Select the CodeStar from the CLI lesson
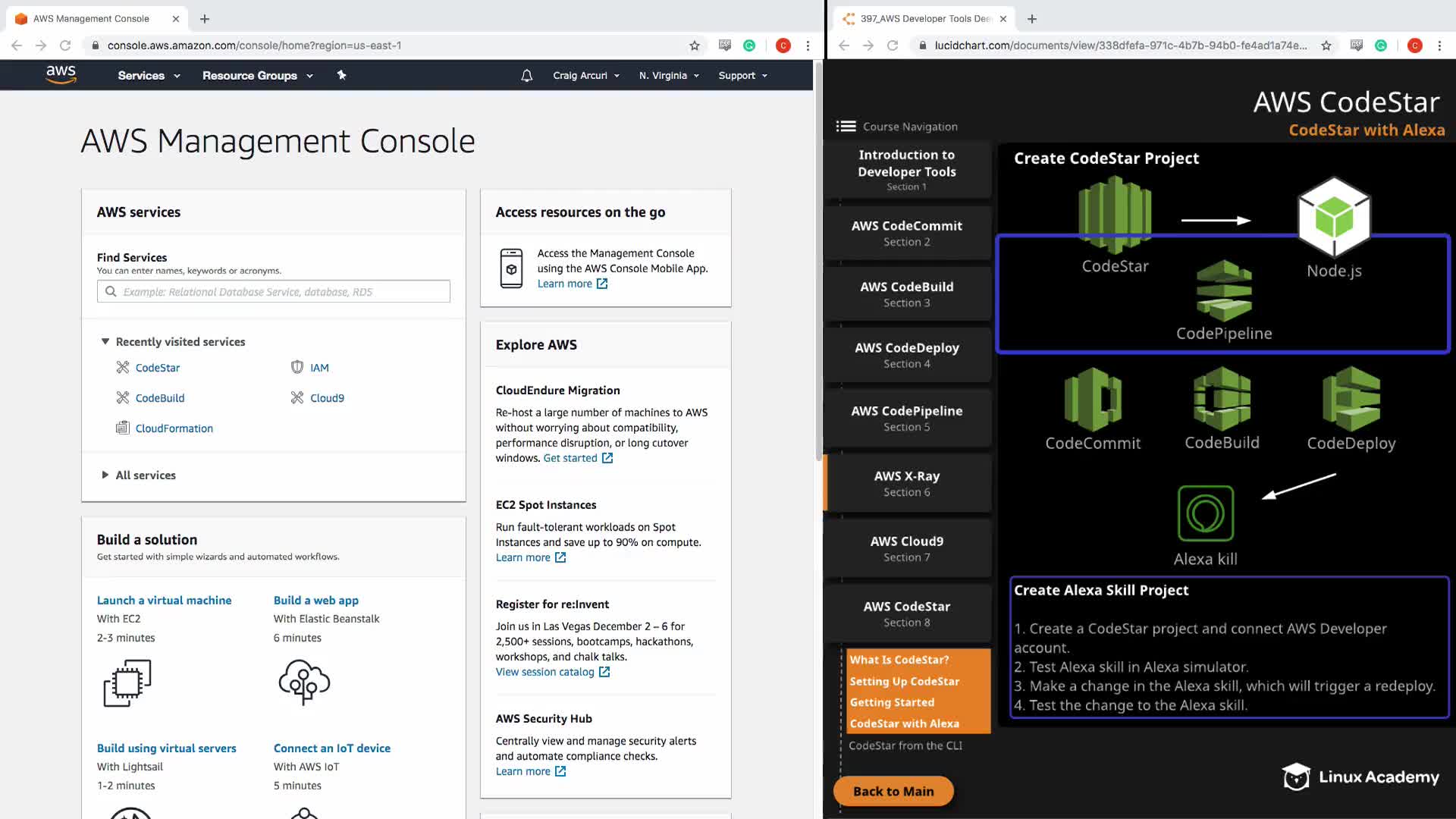Image resolution: width=1456 pixels, height=819 pixels. (x=905, y=745)
